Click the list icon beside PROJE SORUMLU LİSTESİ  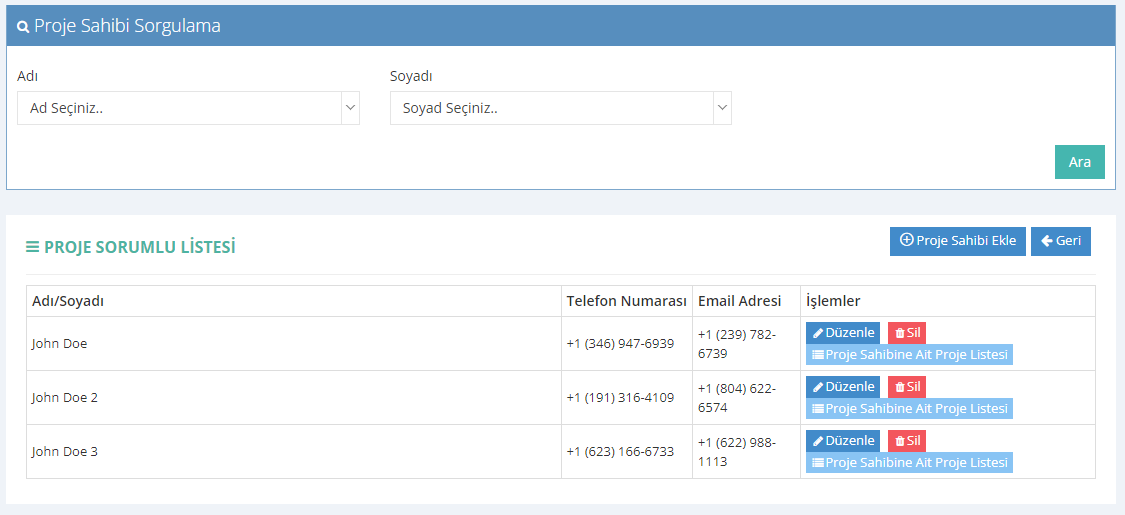pyautogui.click(x=32, y=247)
